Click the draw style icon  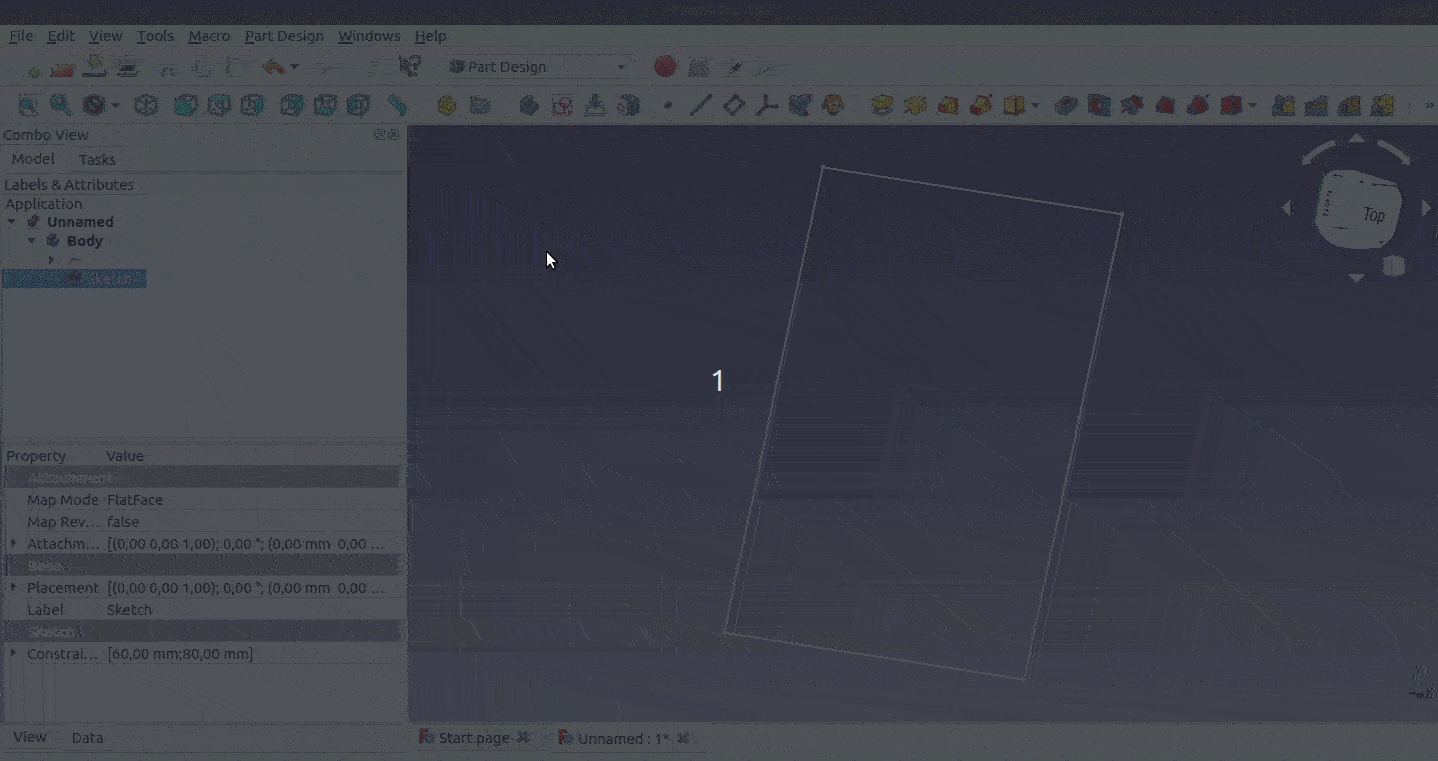tap(94, 105)
